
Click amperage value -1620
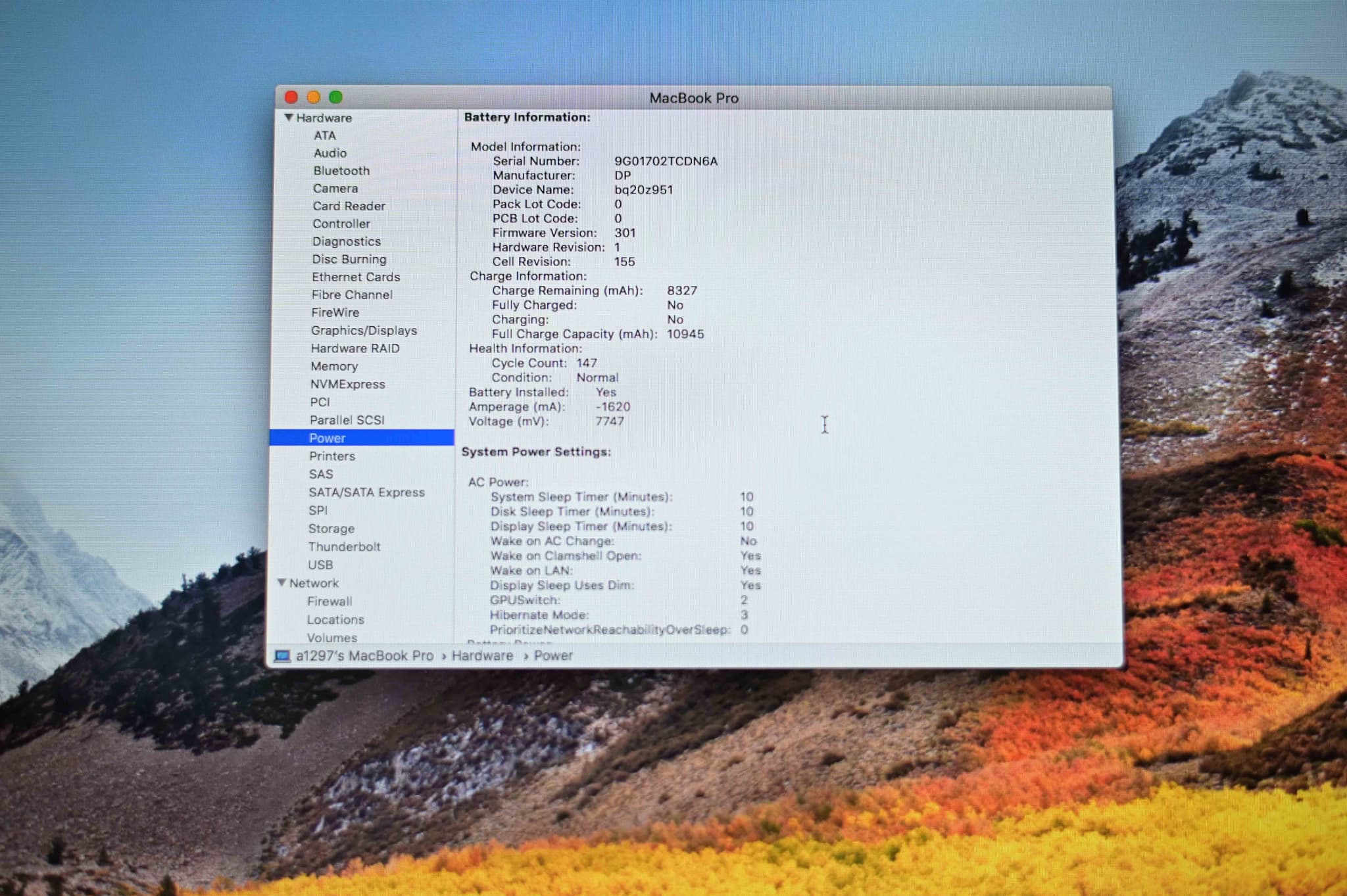(x=613, y=407)
